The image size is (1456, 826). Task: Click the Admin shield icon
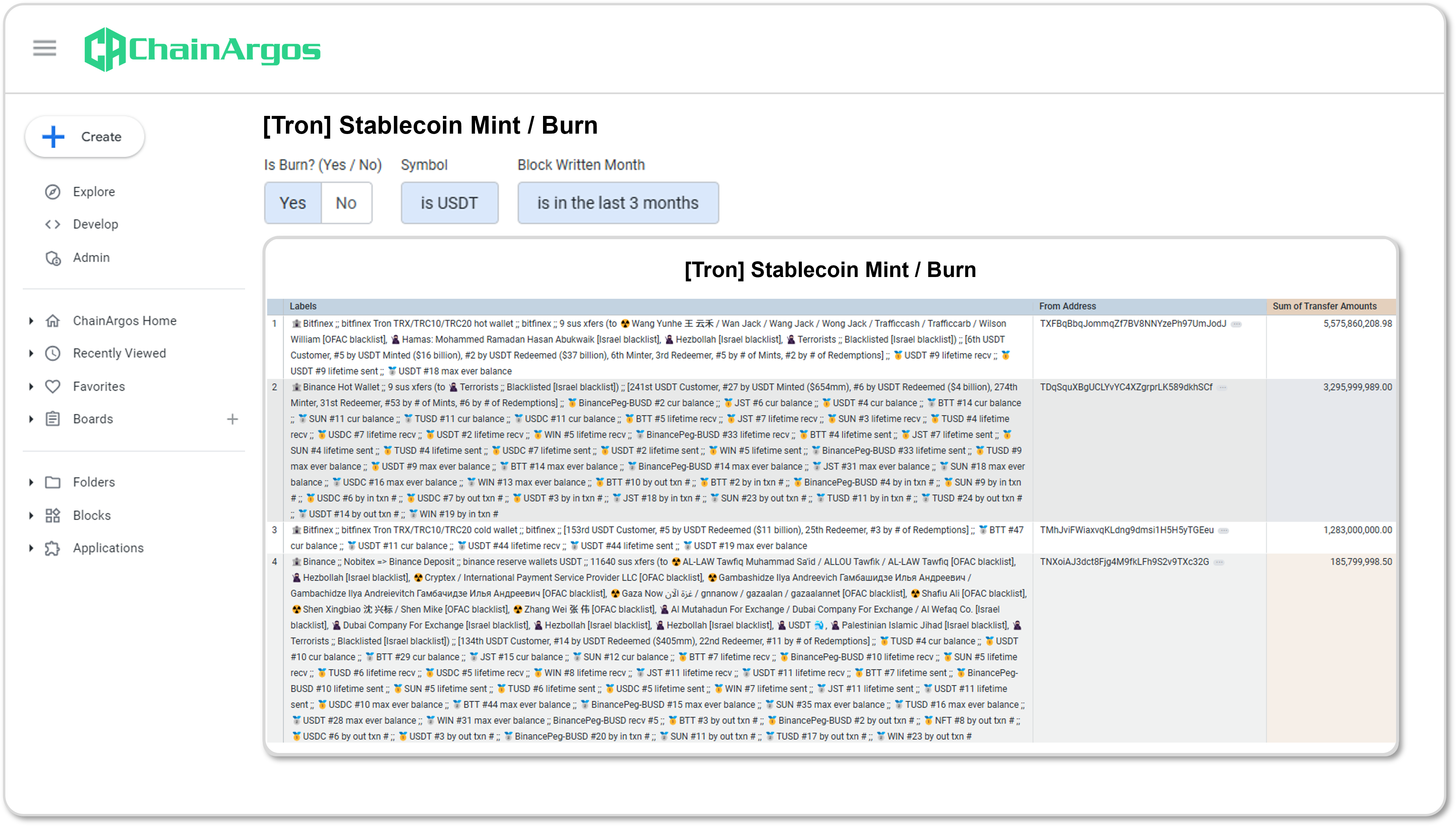tap(53, 258)
